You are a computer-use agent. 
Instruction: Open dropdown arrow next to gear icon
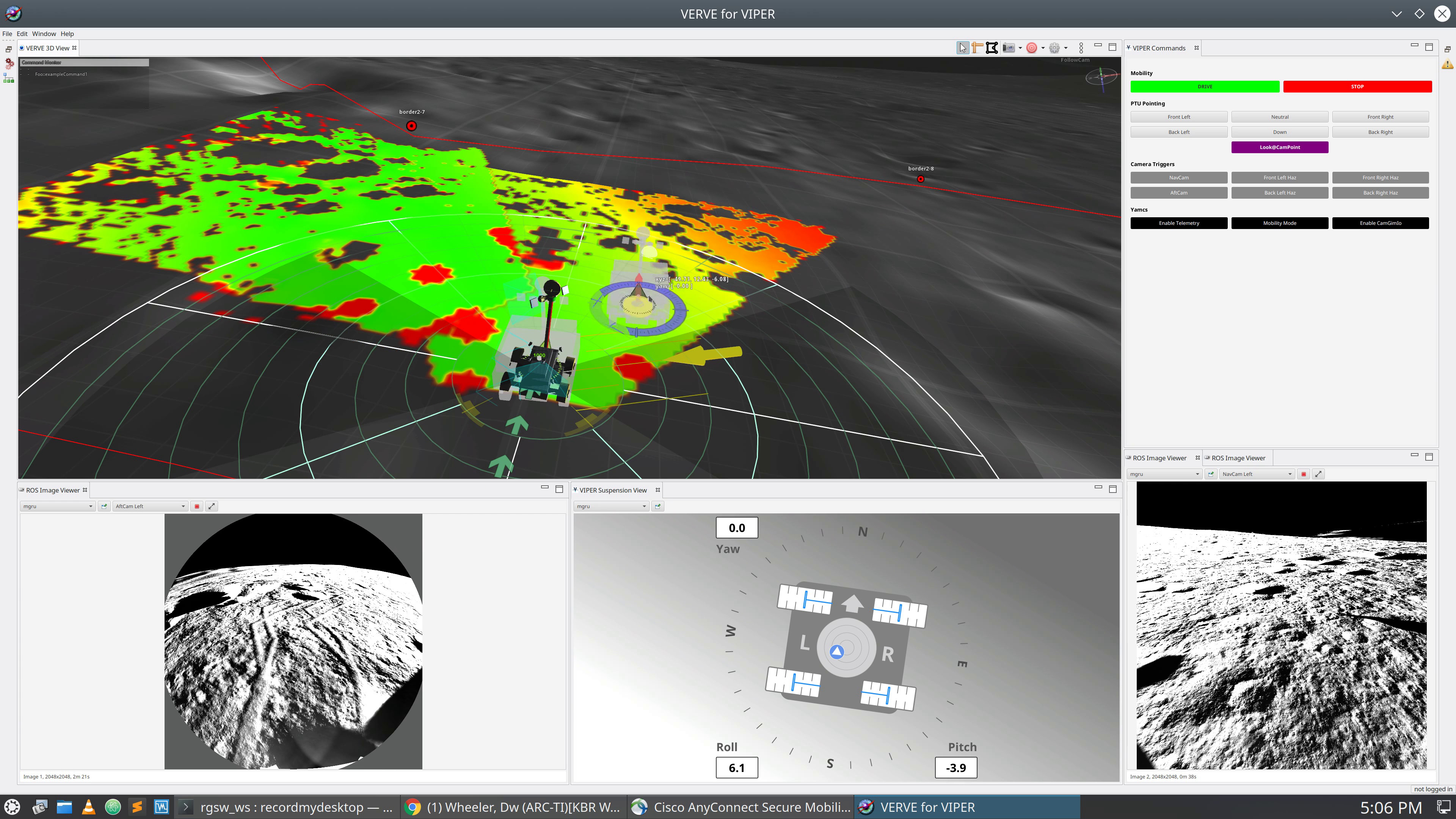(1066, 49)
